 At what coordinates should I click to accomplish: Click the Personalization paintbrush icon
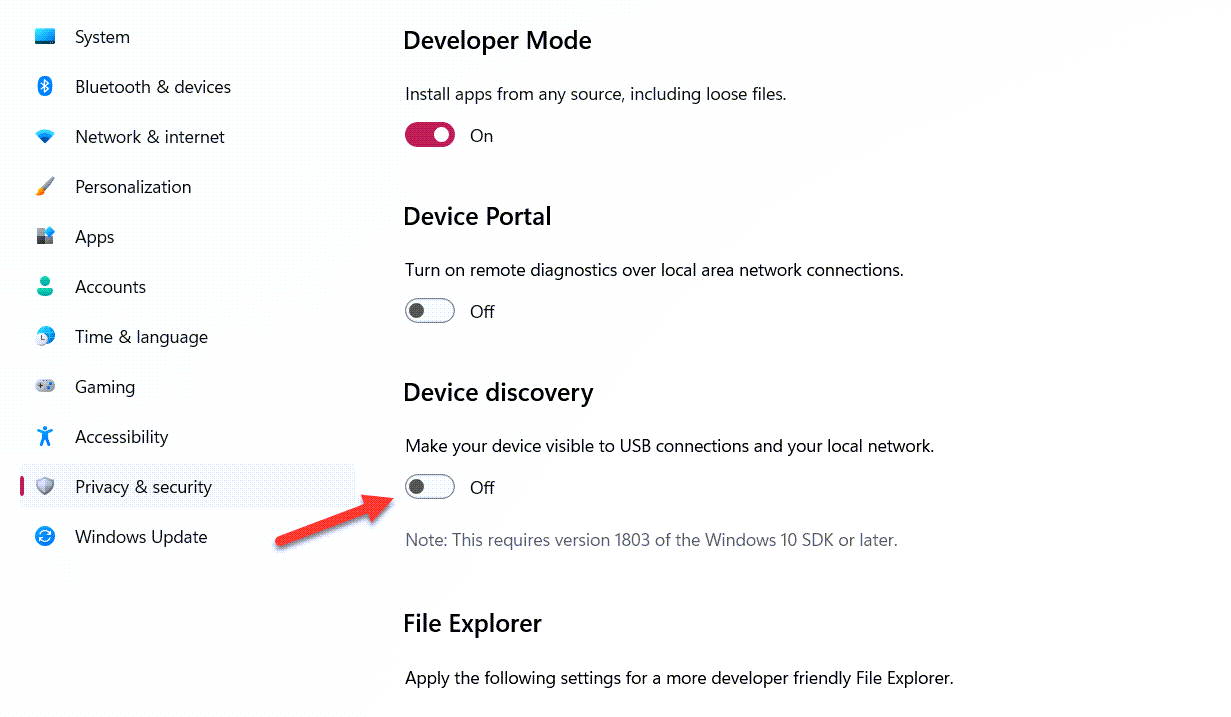(x=45, y=187)
